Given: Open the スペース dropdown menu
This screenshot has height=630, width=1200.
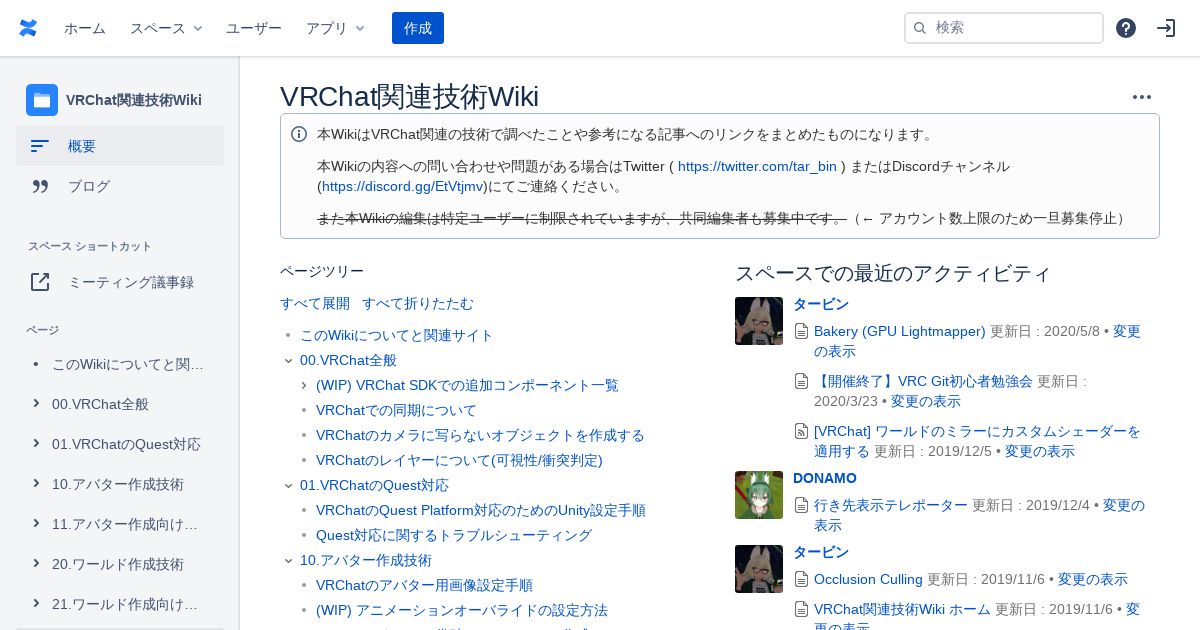Looking at the screenshot, I should click(x=166, y=28).
